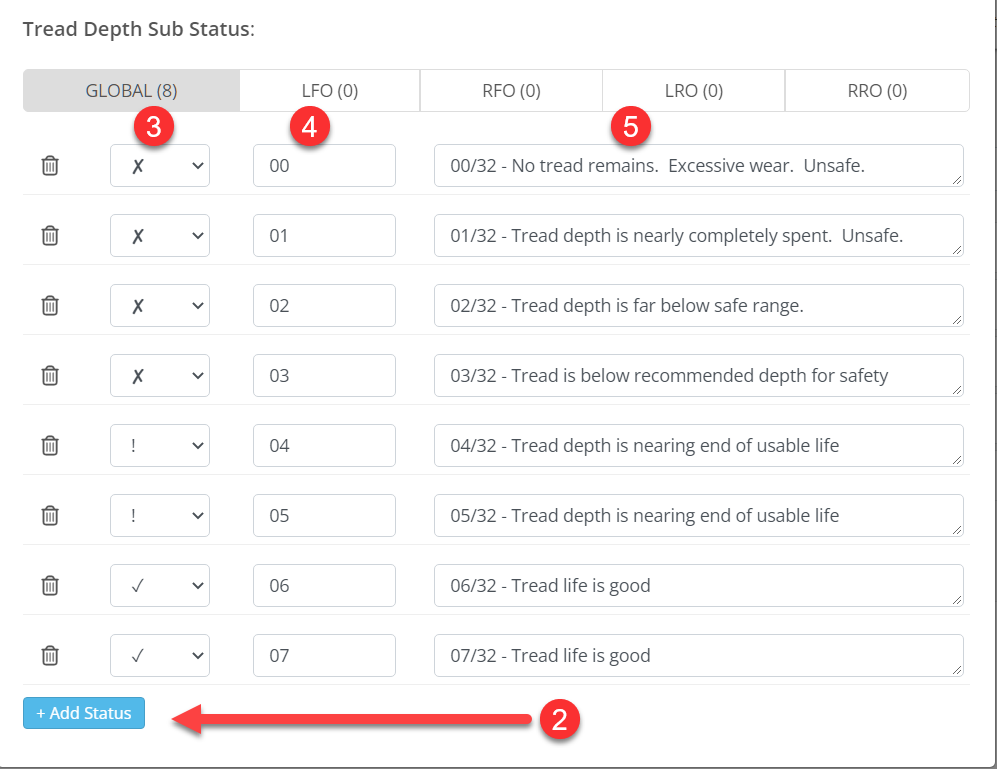Edit the '02/32 far below safe range' description

click(x=698, y=306)
